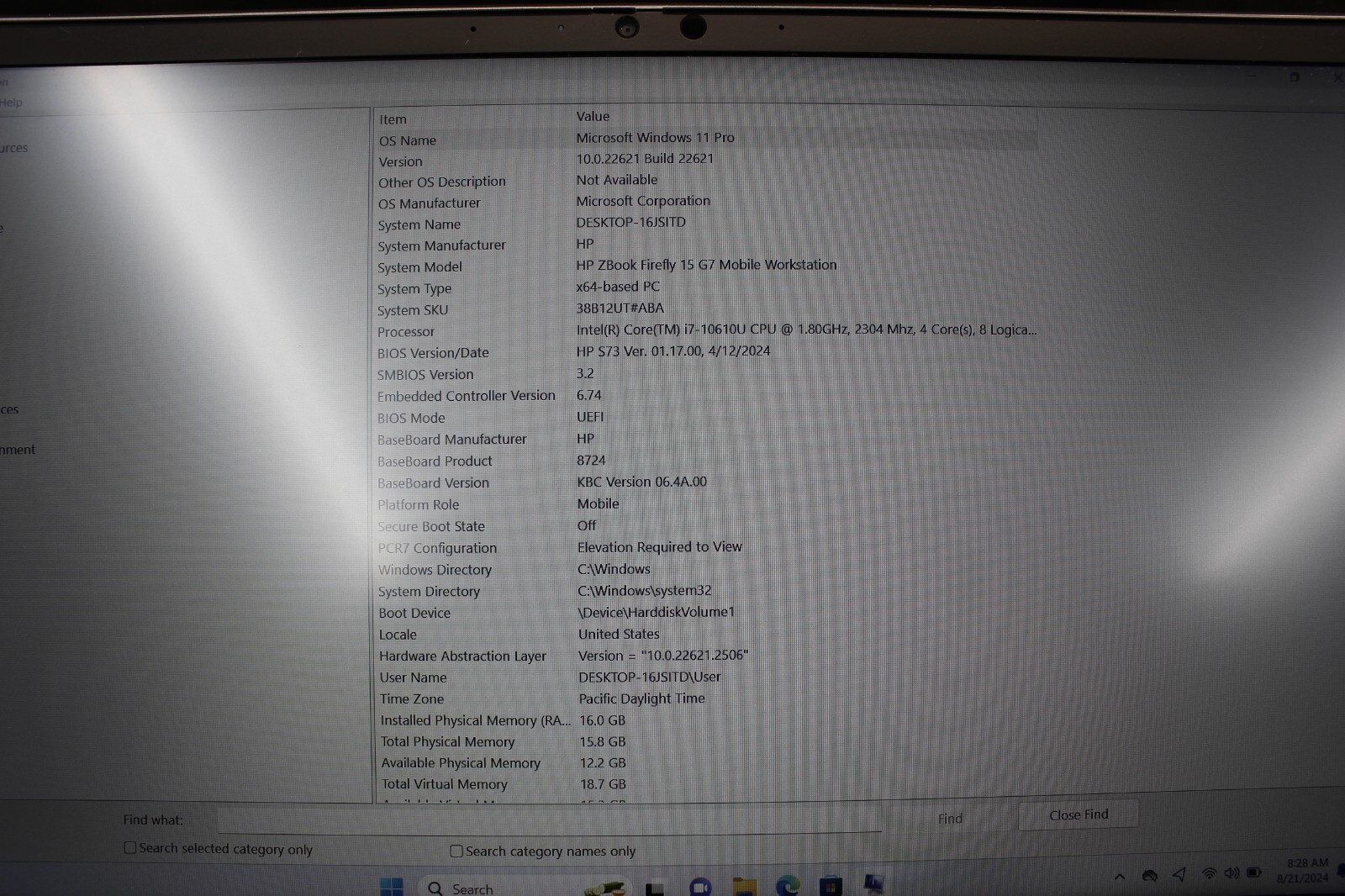Select the System Model row
The width and height of the screenshot is (1345, 896).
pos(706,266)
